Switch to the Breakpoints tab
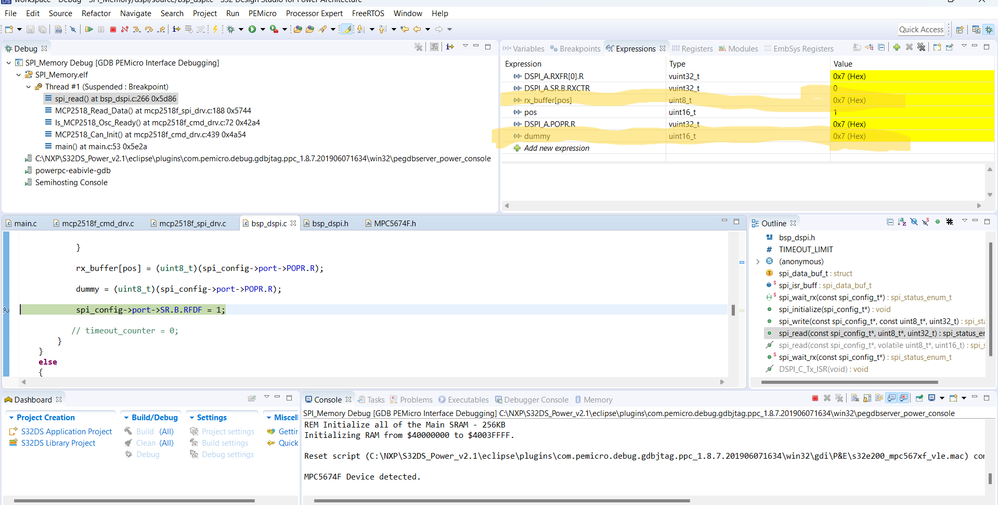Image resolution: width=998 pixels, height=505 pixels. (x=576, y=48)
